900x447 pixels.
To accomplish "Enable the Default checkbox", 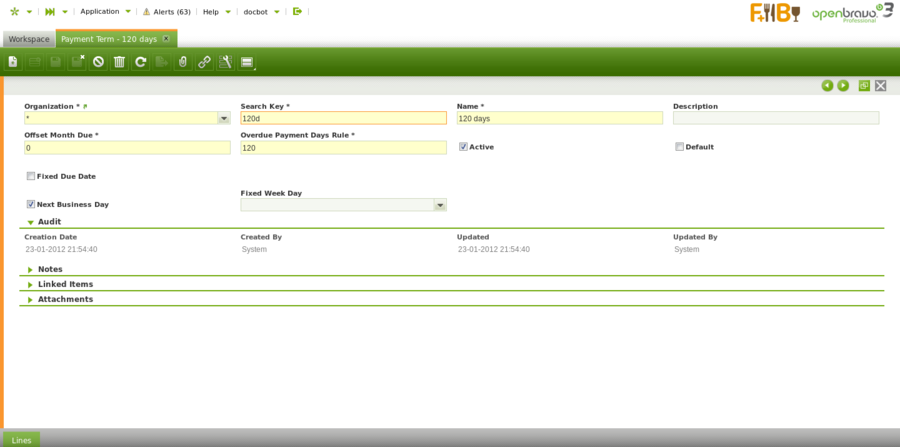I will pos(679,147).
